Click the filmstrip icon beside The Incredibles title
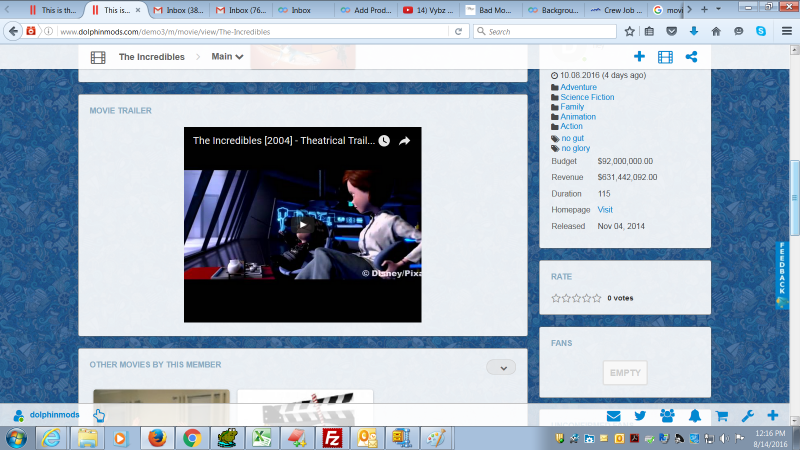 pyautogui.click(x=98, y=57)
